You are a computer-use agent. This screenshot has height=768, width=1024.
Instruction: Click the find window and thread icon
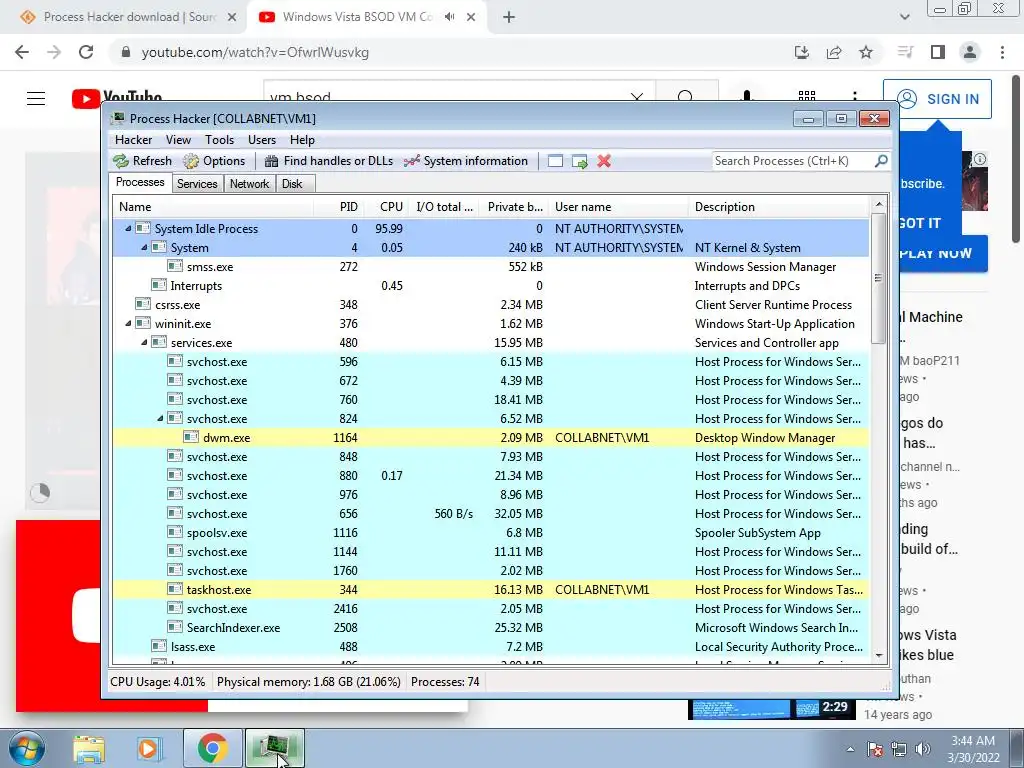579,161
